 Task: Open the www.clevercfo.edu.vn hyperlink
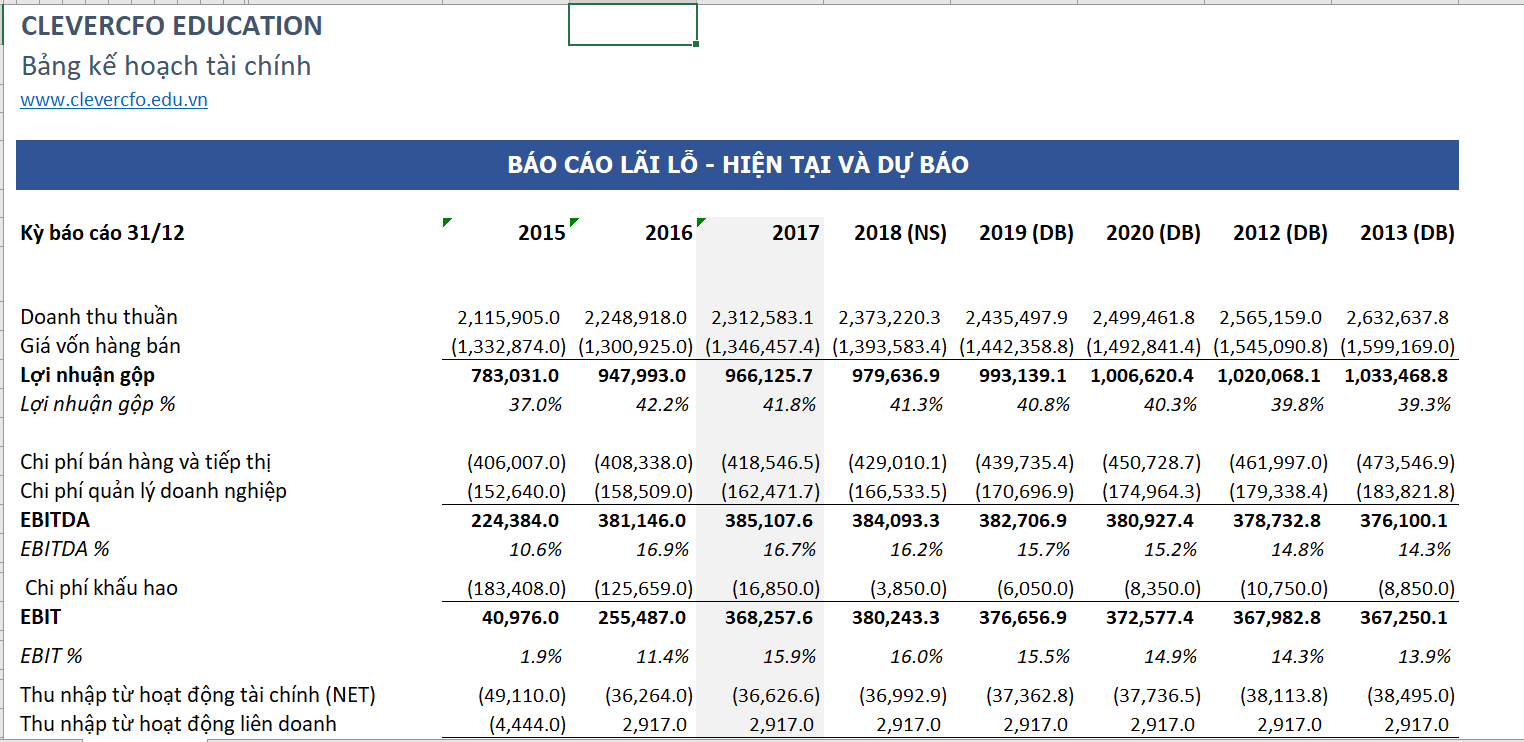pos(114,100)
